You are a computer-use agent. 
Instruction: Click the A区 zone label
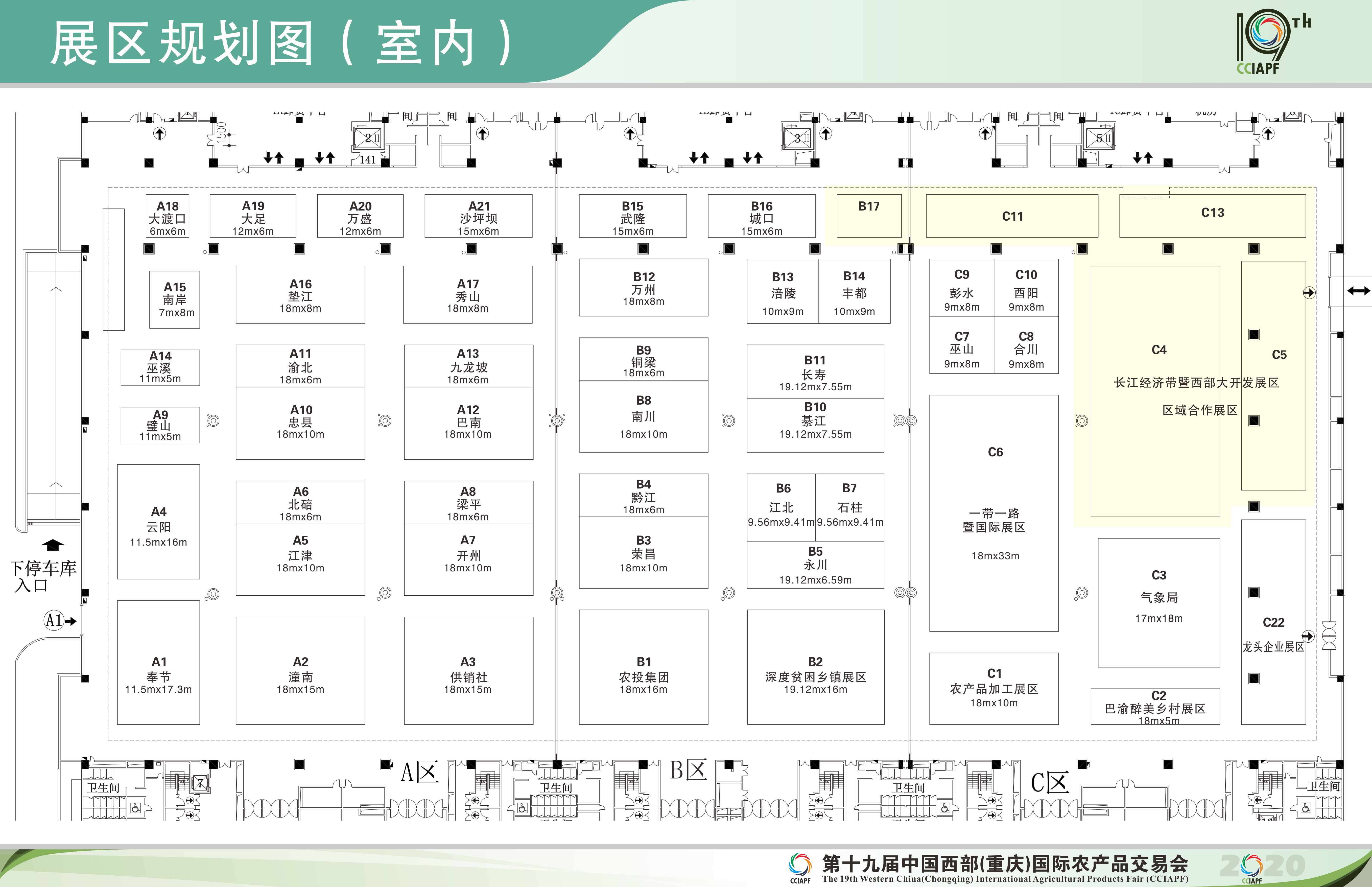(419, 772)
